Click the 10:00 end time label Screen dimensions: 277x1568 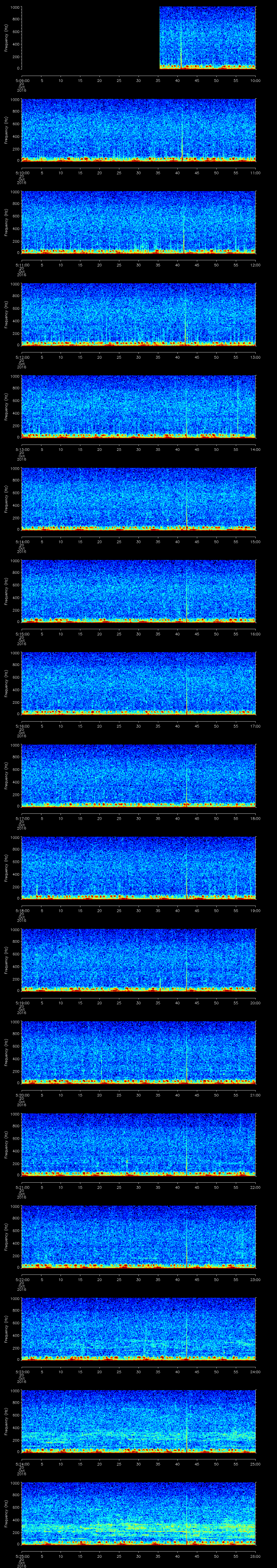click(255, 80)
